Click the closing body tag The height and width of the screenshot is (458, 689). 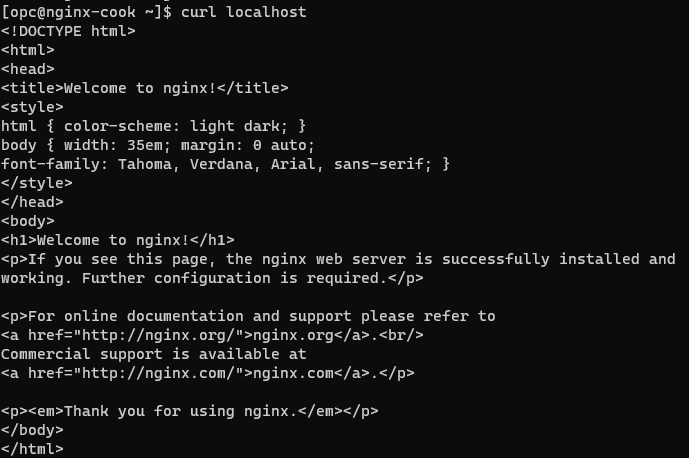point(32,430)
